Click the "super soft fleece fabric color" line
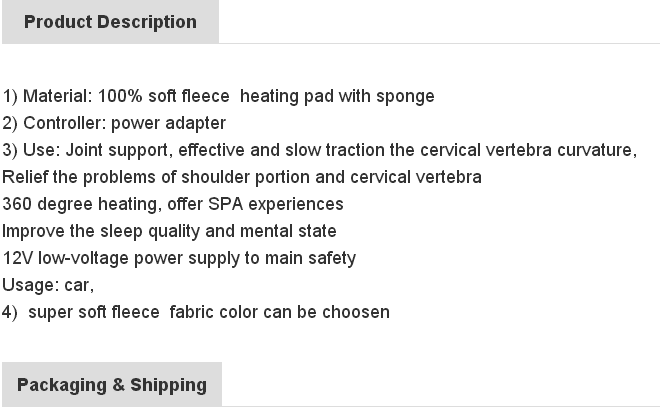Viewport: 660px width, 408px height. [x=196, y=312]
